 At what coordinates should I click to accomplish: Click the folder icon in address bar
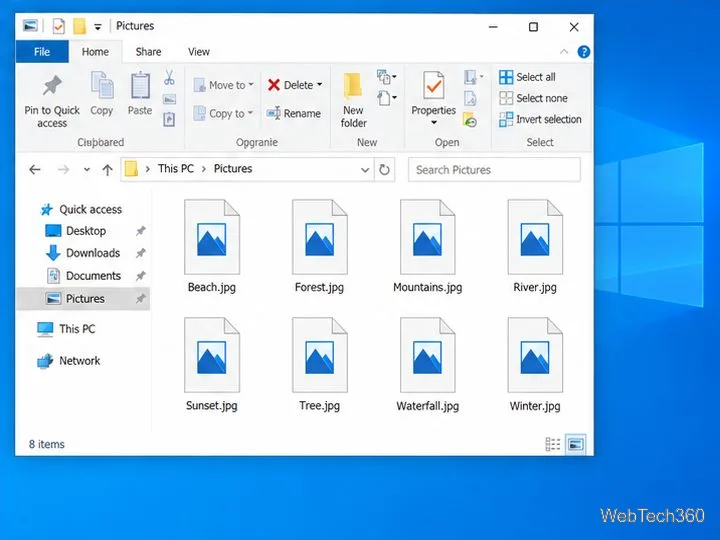(x=131, y=169)
